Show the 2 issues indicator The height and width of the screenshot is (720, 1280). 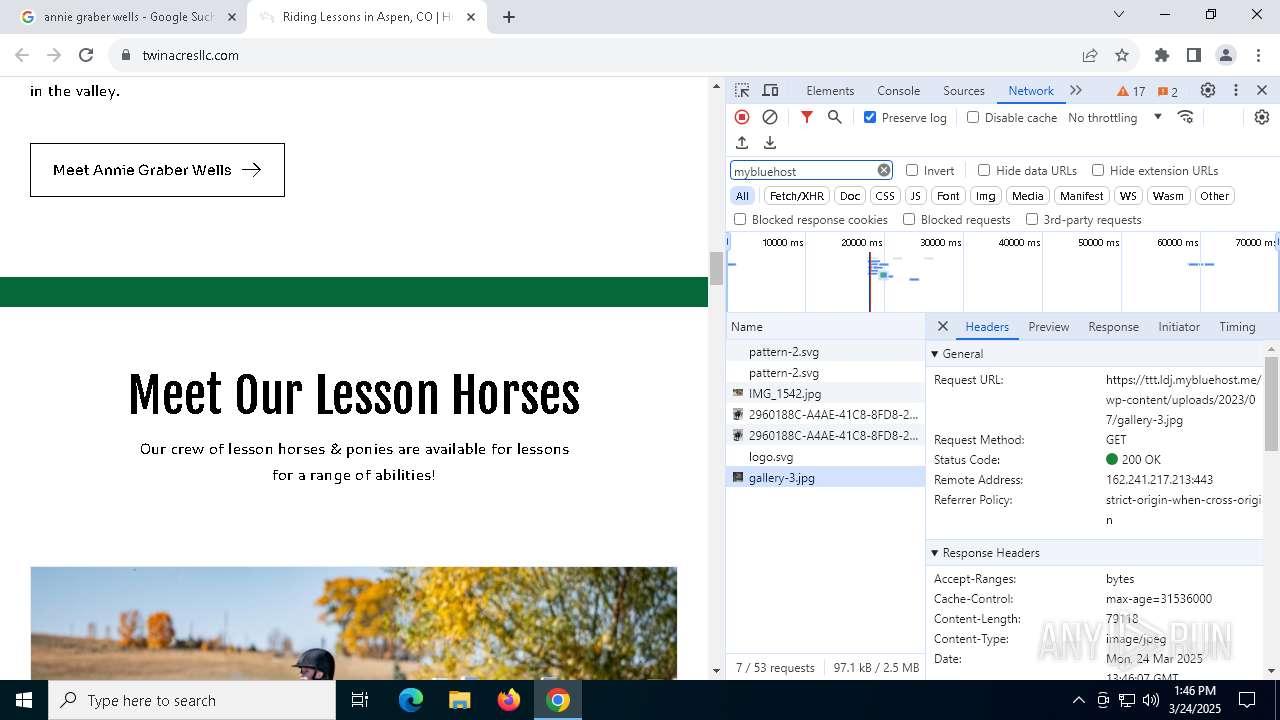[x=1167, y=91]
